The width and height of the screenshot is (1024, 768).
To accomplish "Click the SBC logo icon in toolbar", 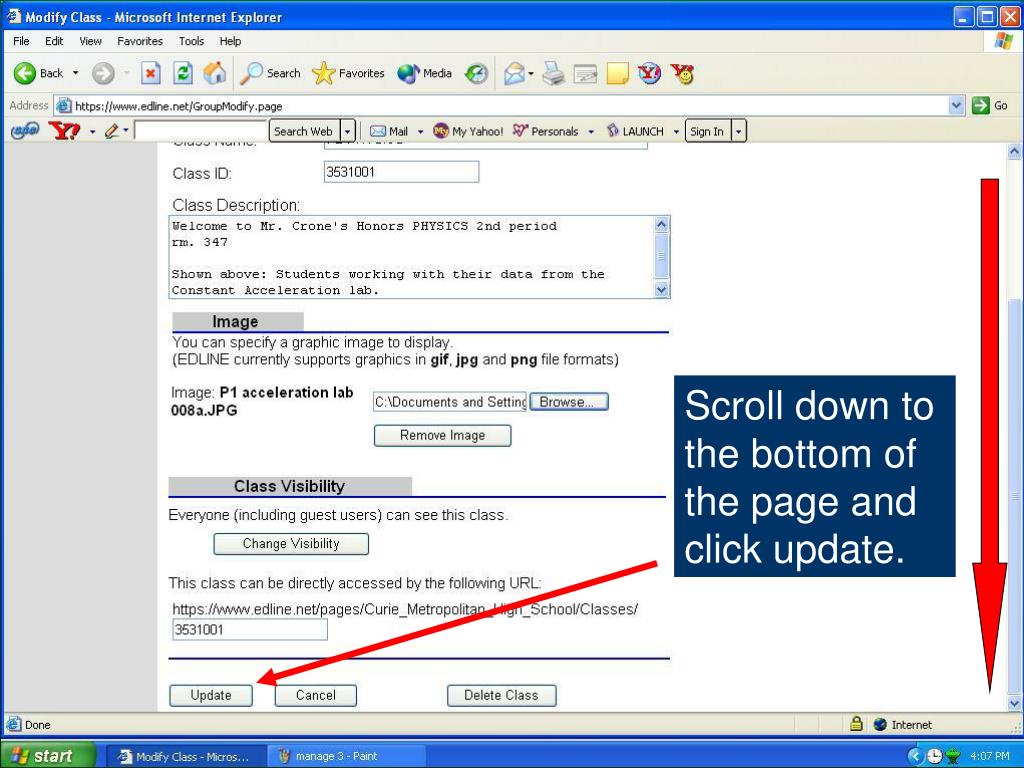I will pos(25,131).
